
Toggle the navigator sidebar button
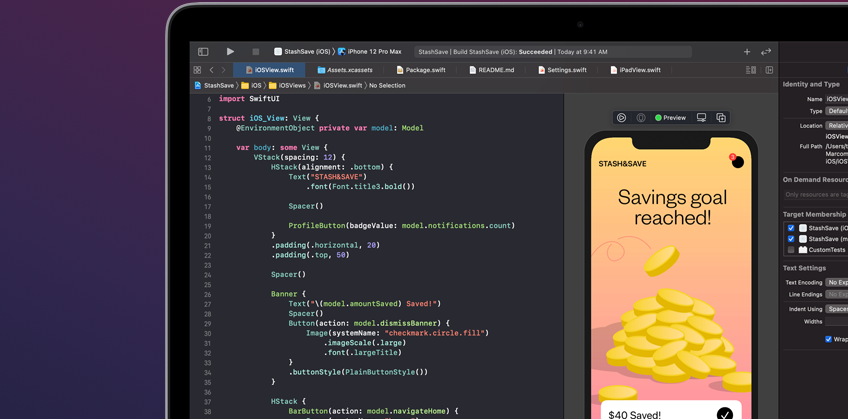pyautogui.click(x=203, y=52)
